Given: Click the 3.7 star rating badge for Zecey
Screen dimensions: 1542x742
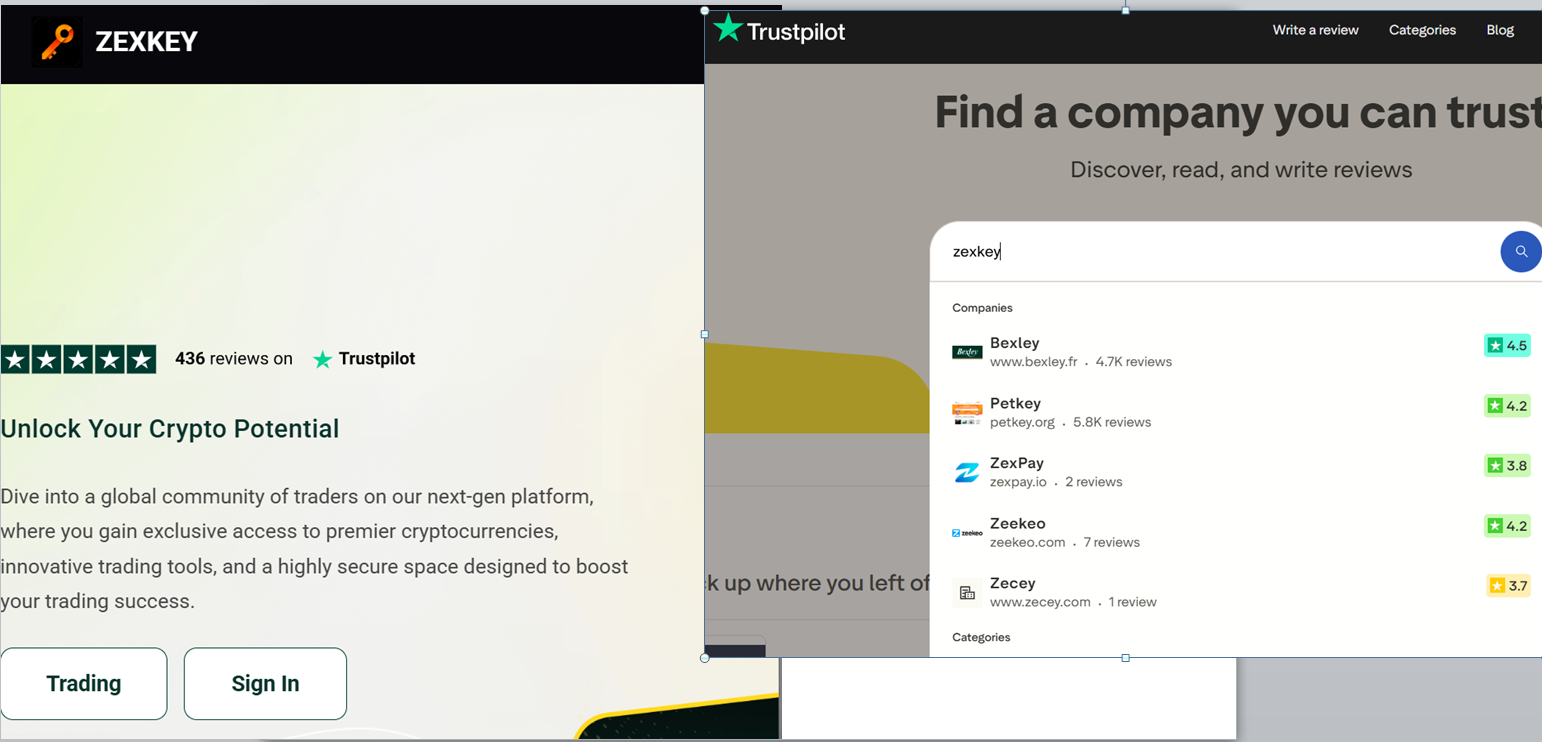Looking at the screenshot, I should click(1508, 586).
